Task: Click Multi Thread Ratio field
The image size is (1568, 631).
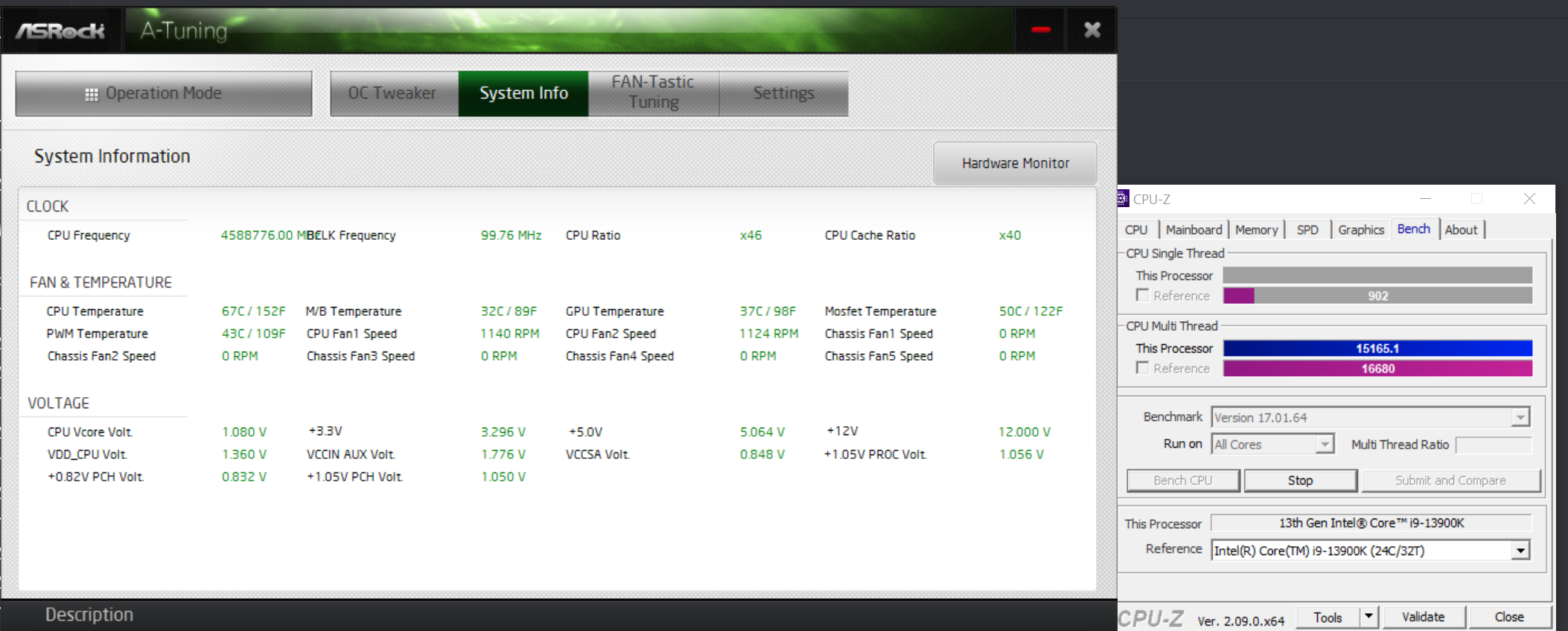Action: coord(1493,445)
